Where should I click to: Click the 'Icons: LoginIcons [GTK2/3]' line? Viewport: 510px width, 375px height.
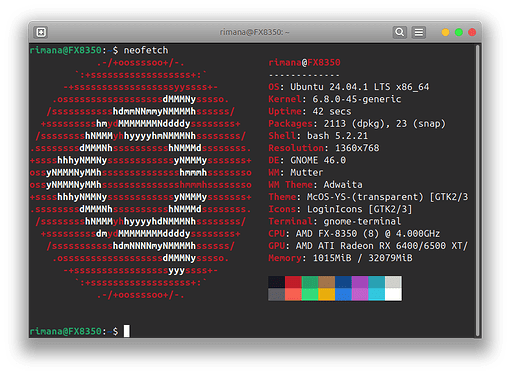(340, 209)
